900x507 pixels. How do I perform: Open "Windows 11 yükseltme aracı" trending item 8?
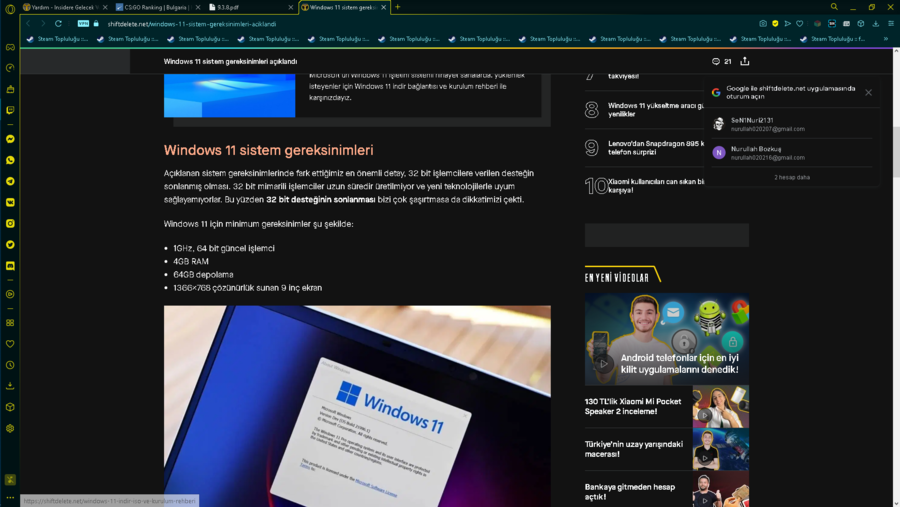click(x=644, y=110)
